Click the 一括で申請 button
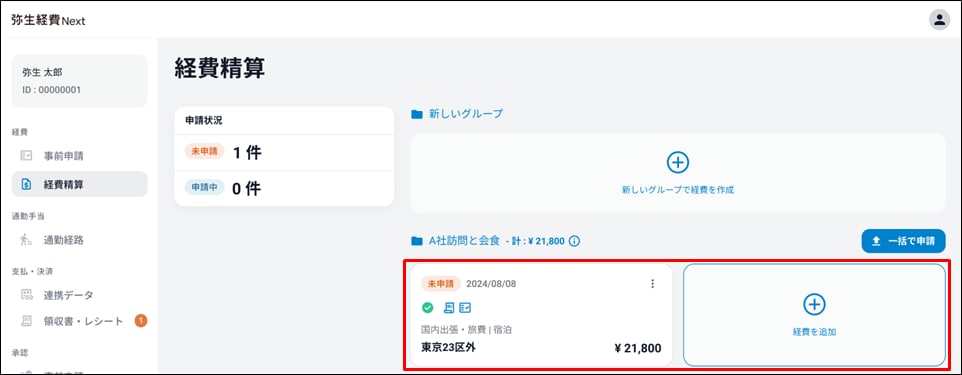 point(903,241)
